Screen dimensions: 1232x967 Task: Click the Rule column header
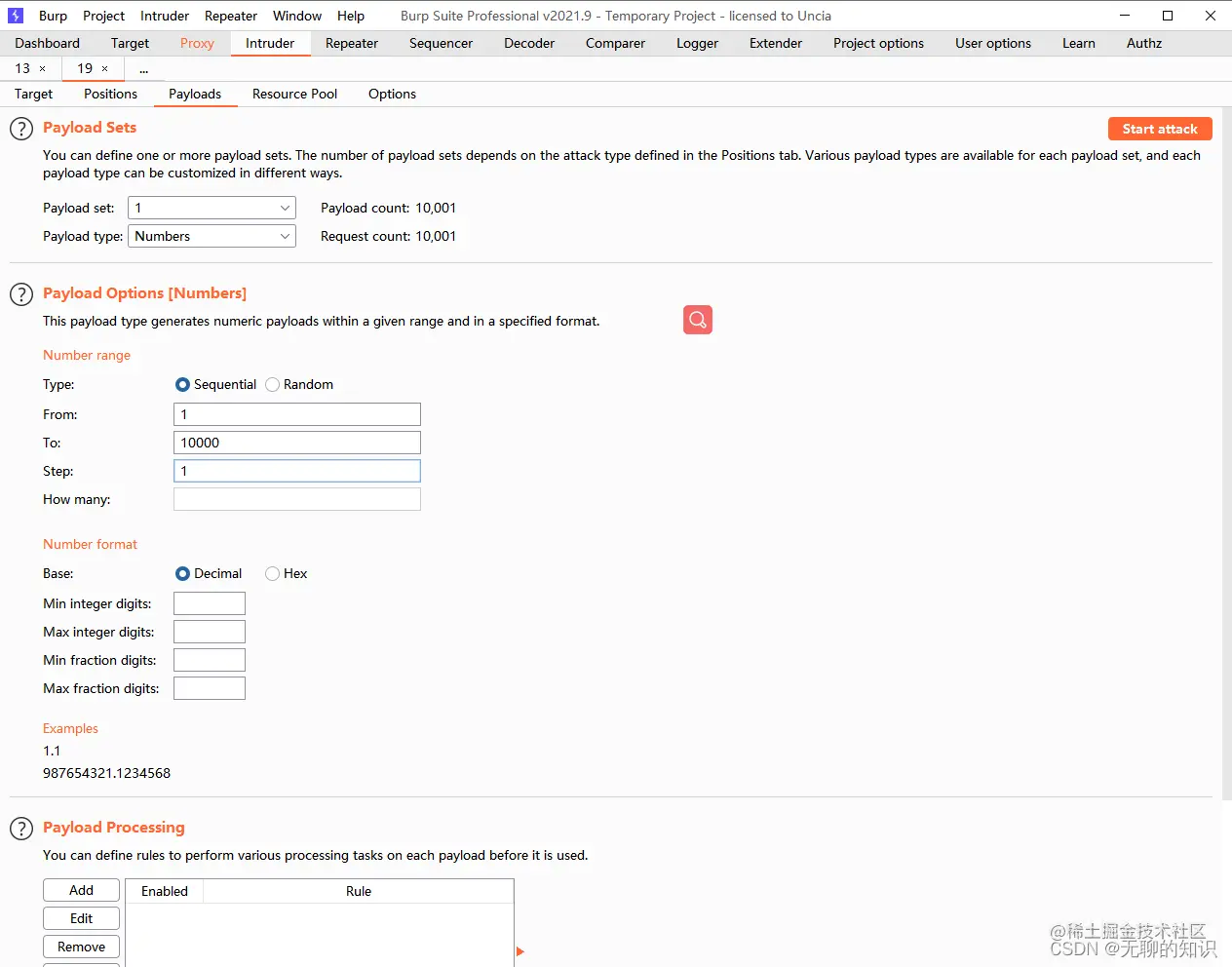tap(359, 891)
